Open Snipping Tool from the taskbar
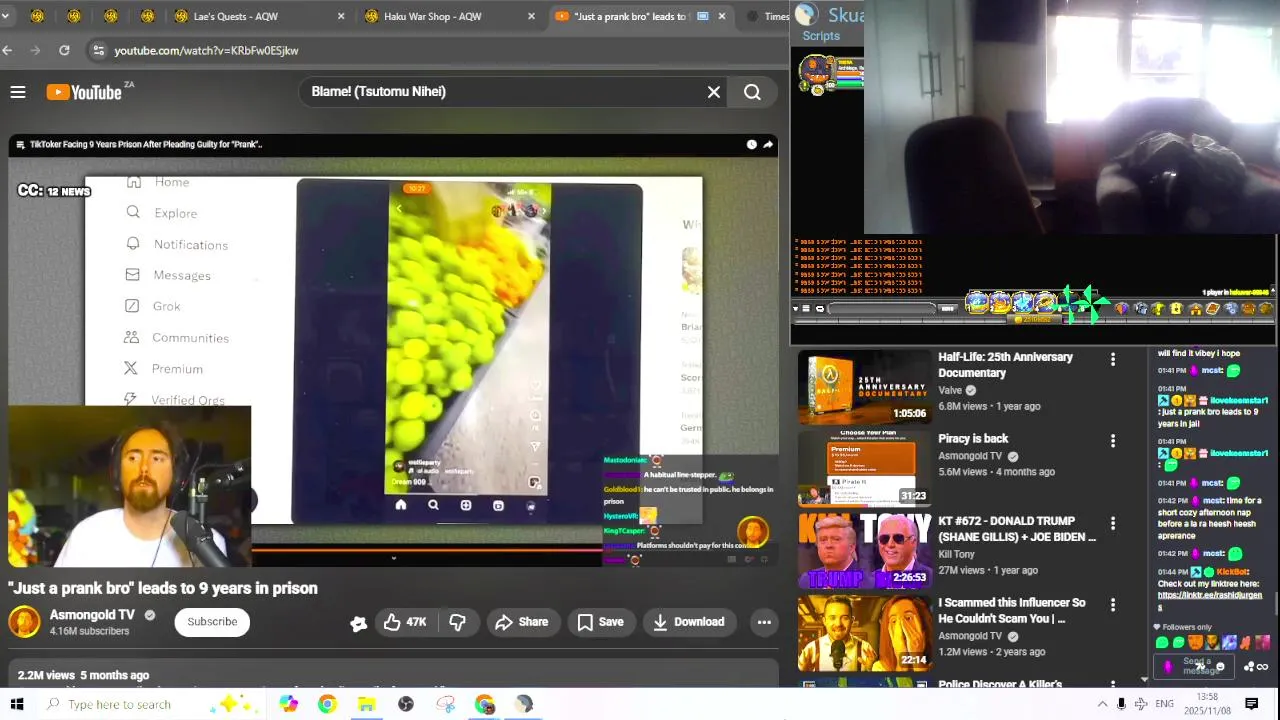 click(x=445, y=704)
